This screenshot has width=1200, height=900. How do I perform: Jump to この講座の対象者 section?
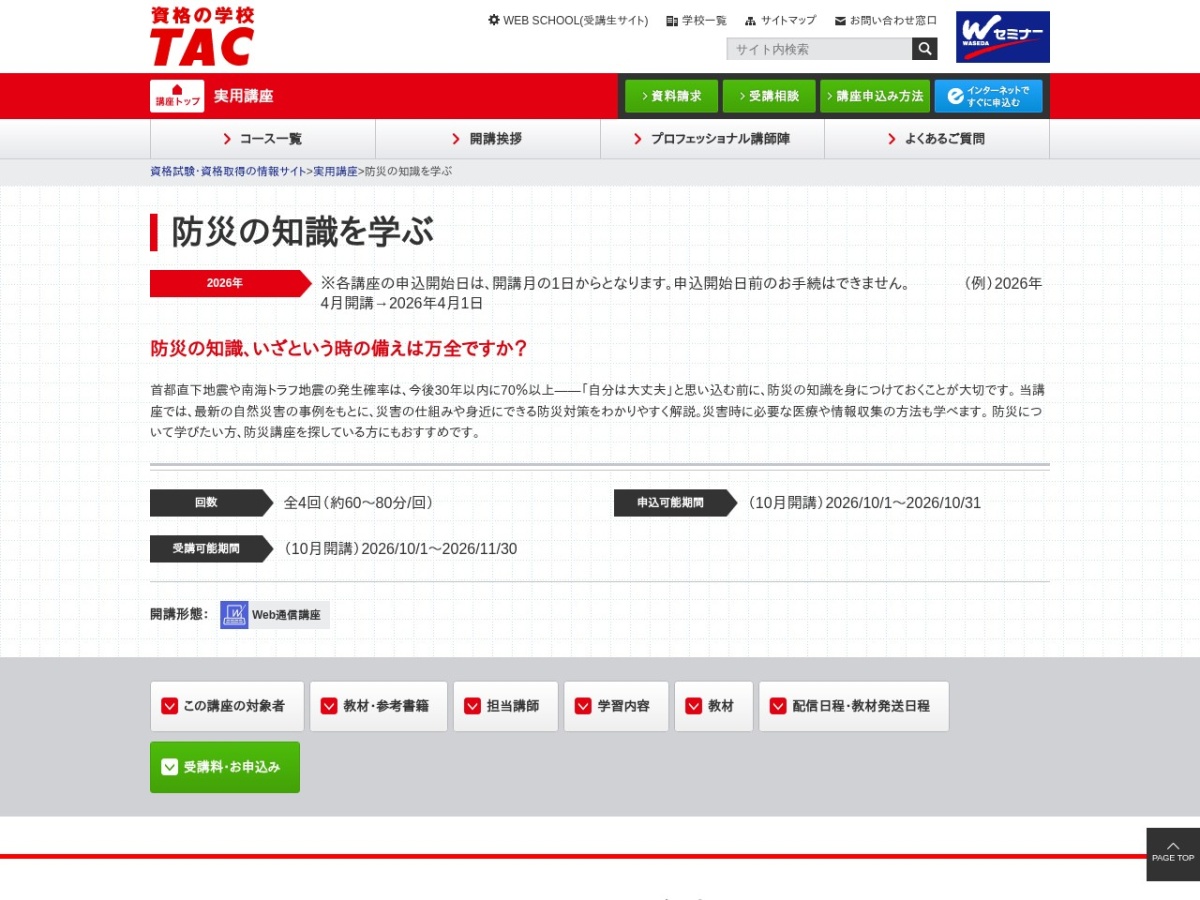227,706
